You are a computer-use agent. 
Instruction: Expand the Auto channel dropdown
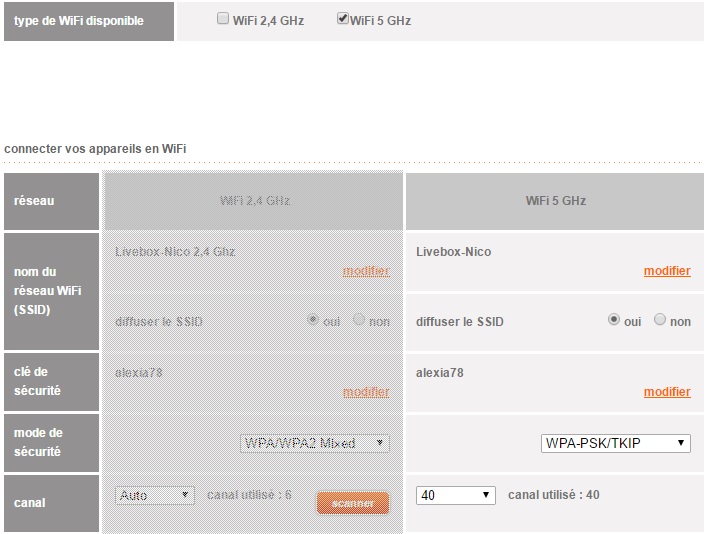[155, 495]
